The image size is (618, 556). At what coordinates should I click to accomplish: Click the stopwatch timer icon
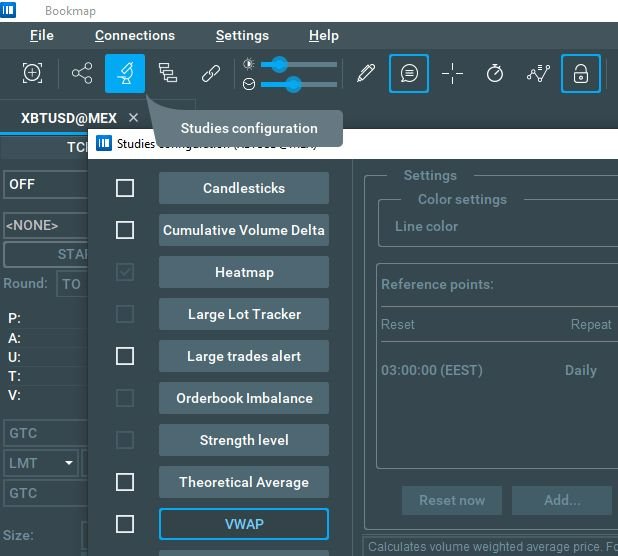click(x=495, y=73)
